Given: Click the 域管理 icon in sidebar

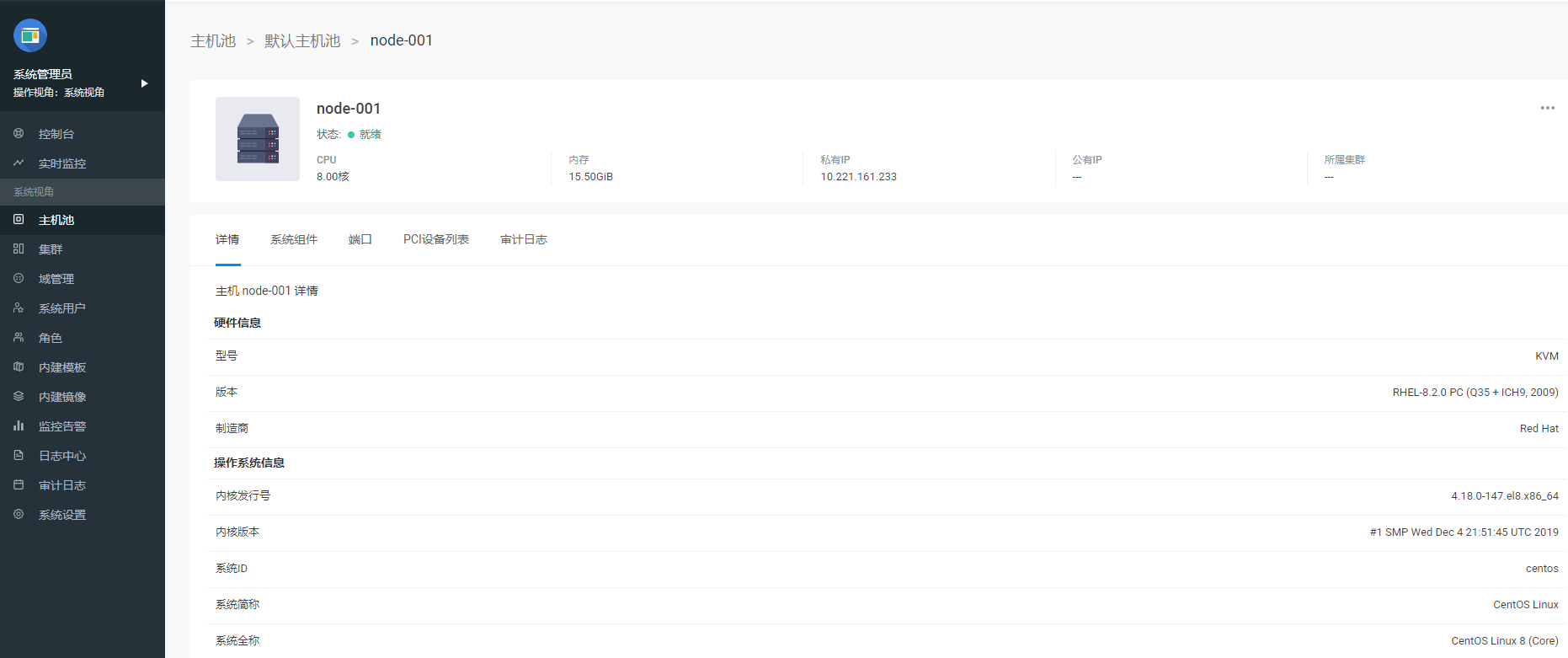Looking at the screenshot, I should click(19, 279).
